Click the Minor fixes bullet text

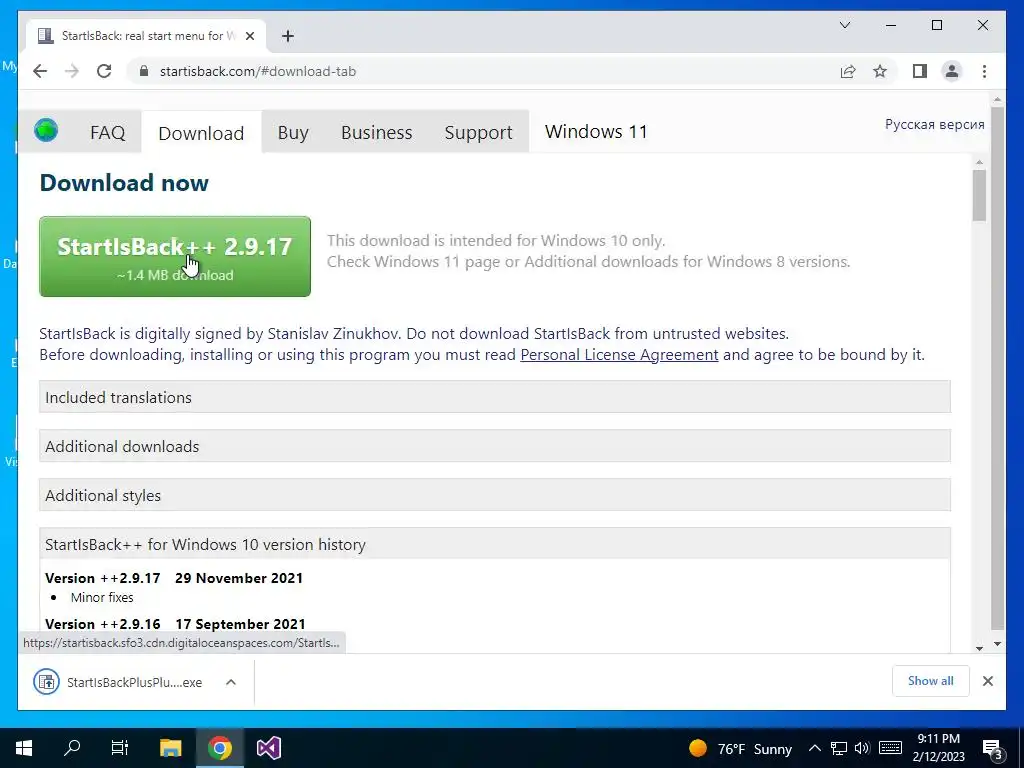coord(102,598)
